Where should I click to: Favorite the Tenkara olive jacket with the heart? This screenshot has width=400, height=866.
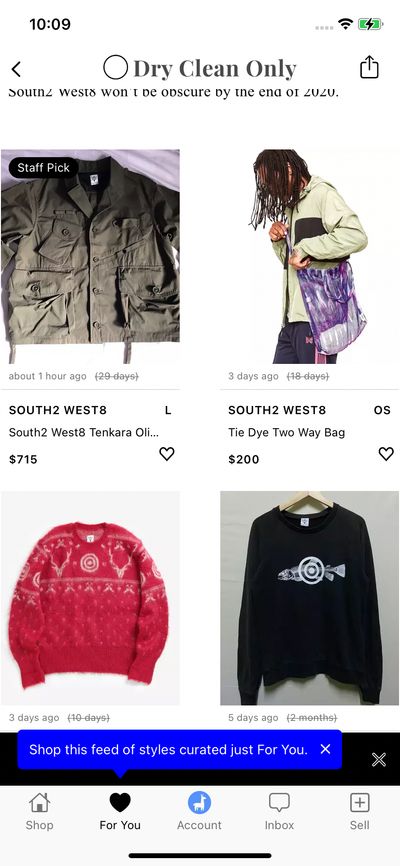166,454
